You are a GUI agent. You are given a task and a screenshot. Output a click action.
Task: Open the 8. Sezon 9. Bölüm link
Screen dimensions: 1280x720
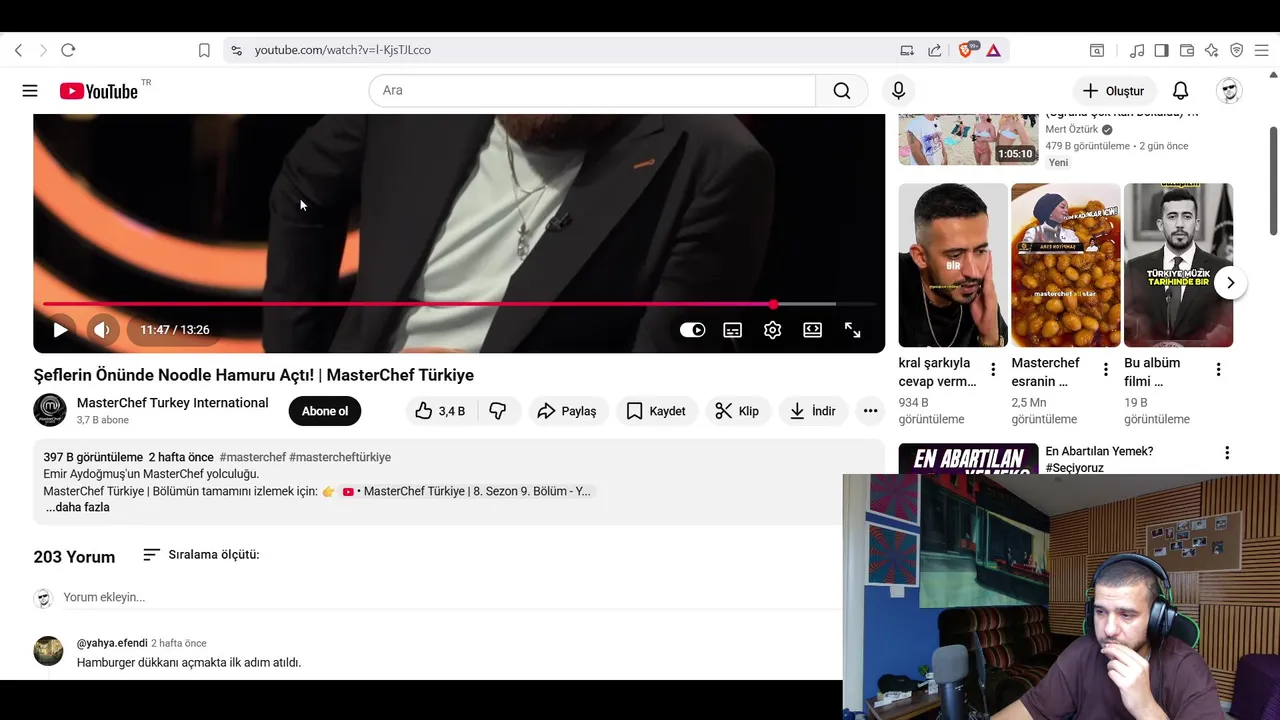click(x=467, y=491)
